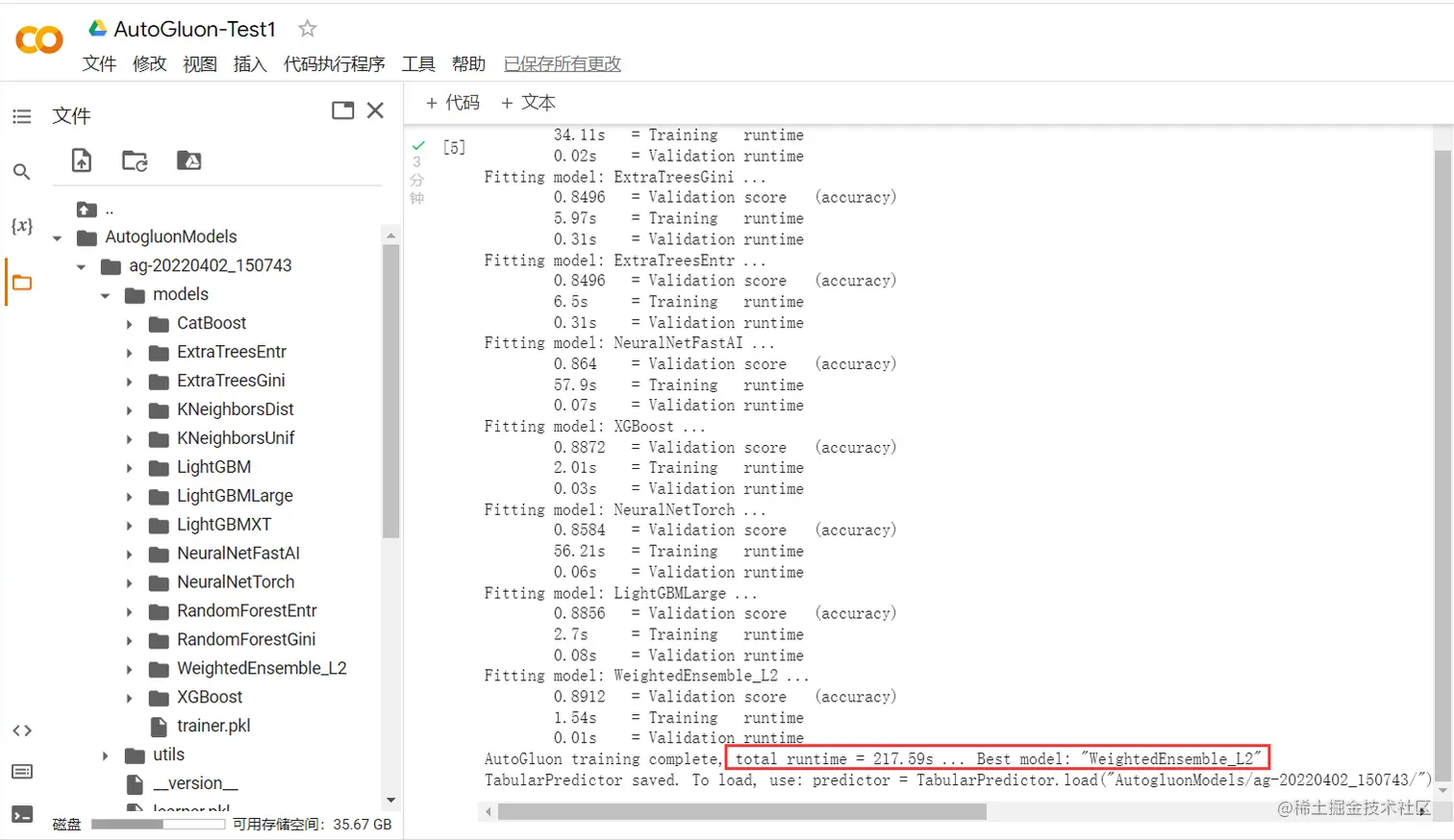Go up to parent folder icon

pyautogui.click(x=87, y=210)
